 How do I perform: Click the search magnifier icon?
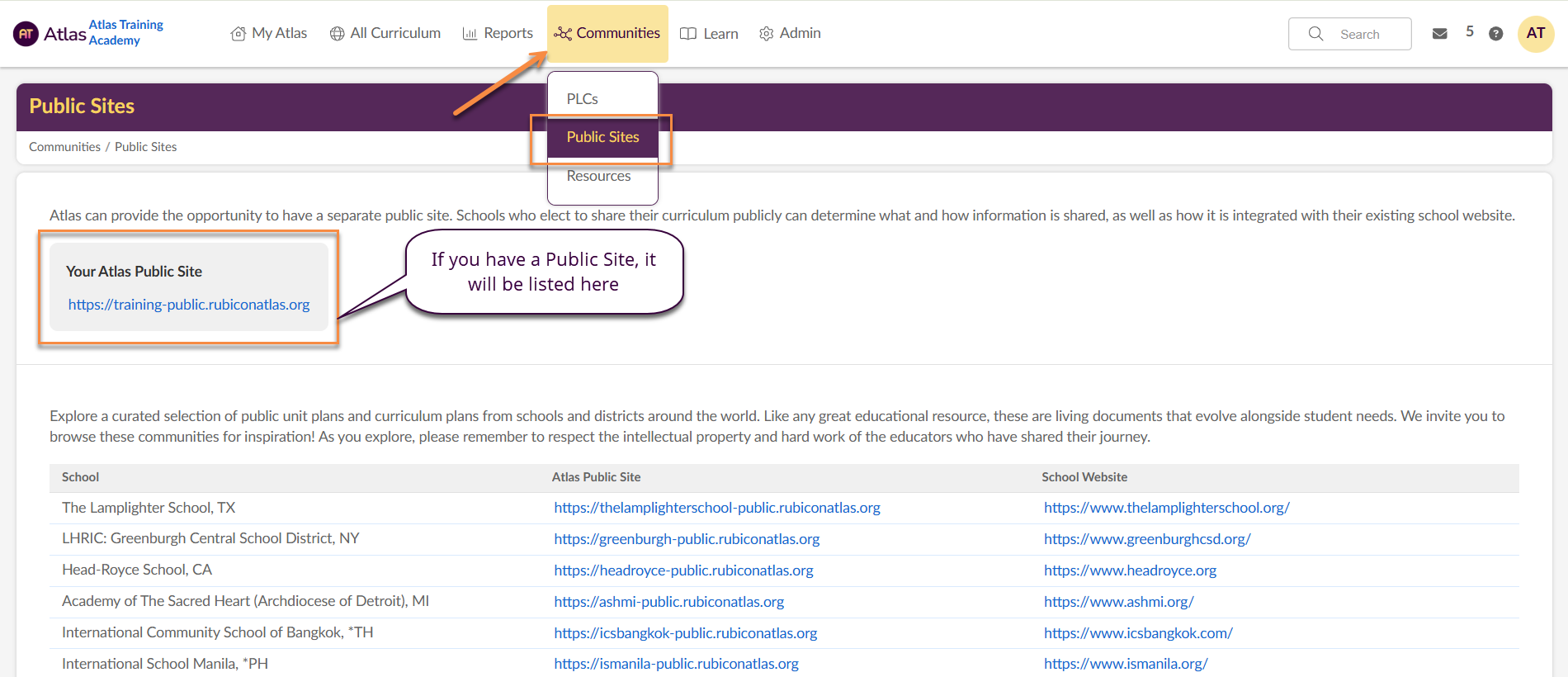click(x=1315, y=34)
